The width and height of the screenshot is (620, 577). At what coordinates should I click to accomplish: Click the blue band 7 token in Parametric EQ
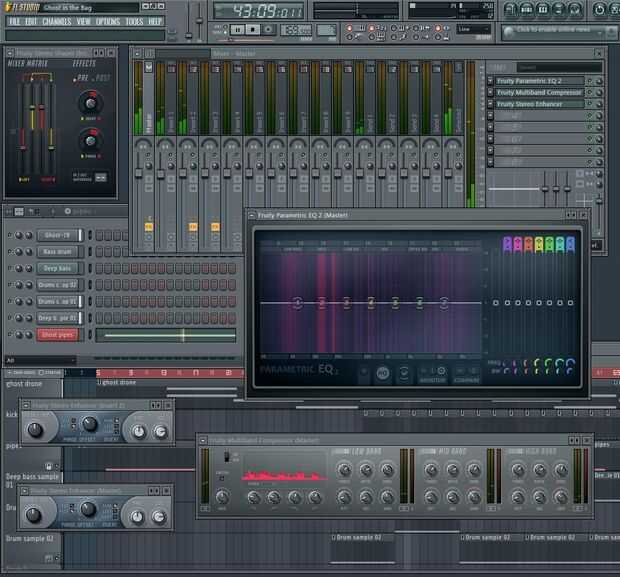(x=570, y=244)
